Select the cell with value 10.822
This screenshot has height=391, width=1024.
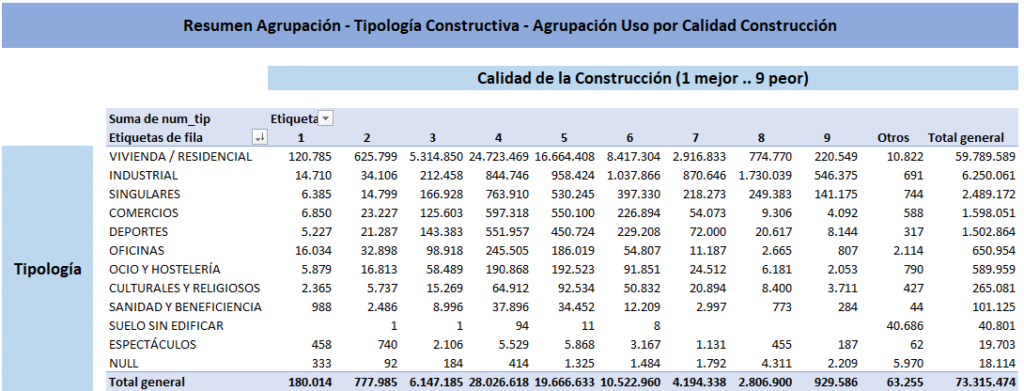[904, 157]
